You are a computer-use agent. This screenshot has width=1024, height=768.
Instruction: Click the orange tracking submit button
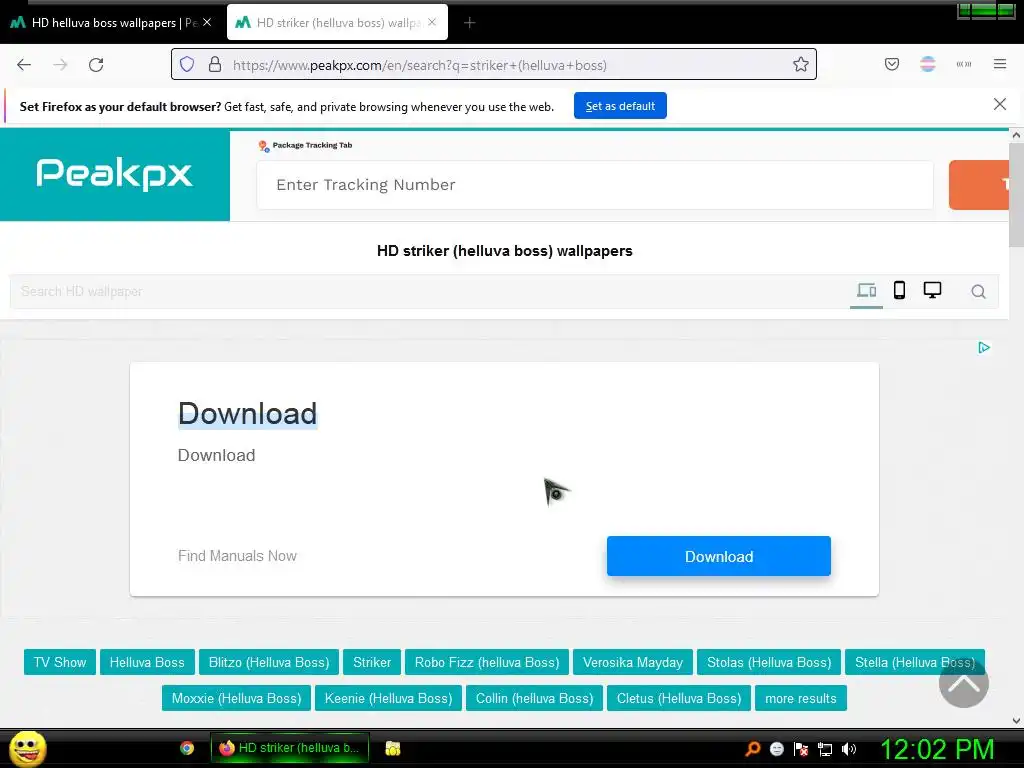pyautogui.click(x=979, y=185)
